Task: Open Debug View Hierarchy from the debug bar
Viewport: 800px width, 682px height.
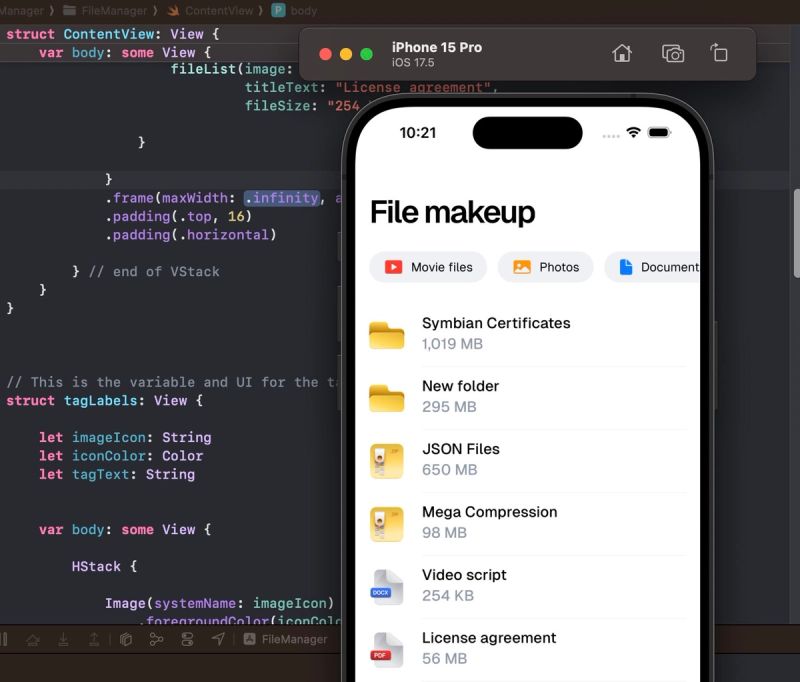Action: pos(126,639)
